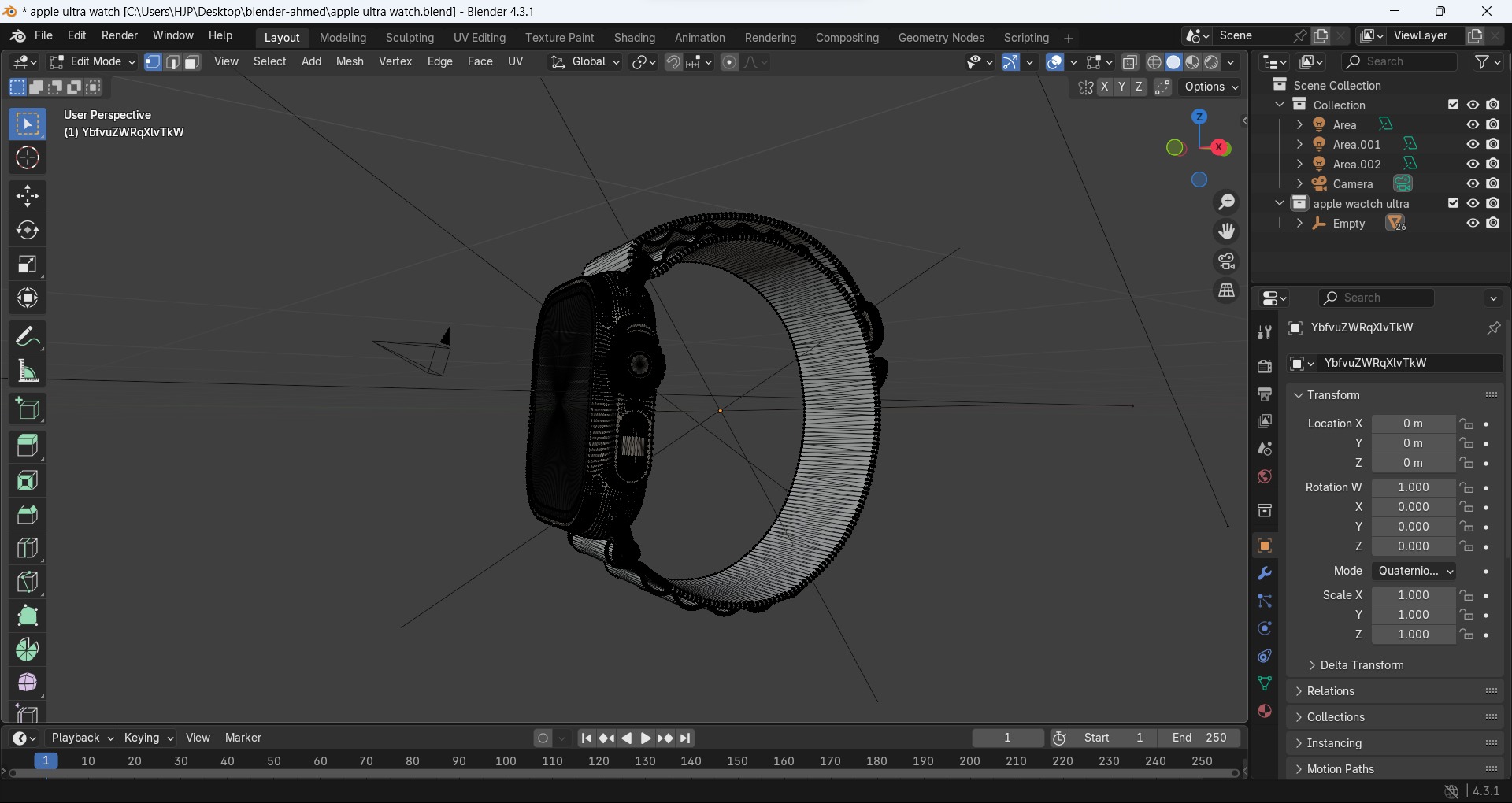Click the Location X value field
The width and height of the screenshot is (1512, 803).
click(x=1414, y=424)
